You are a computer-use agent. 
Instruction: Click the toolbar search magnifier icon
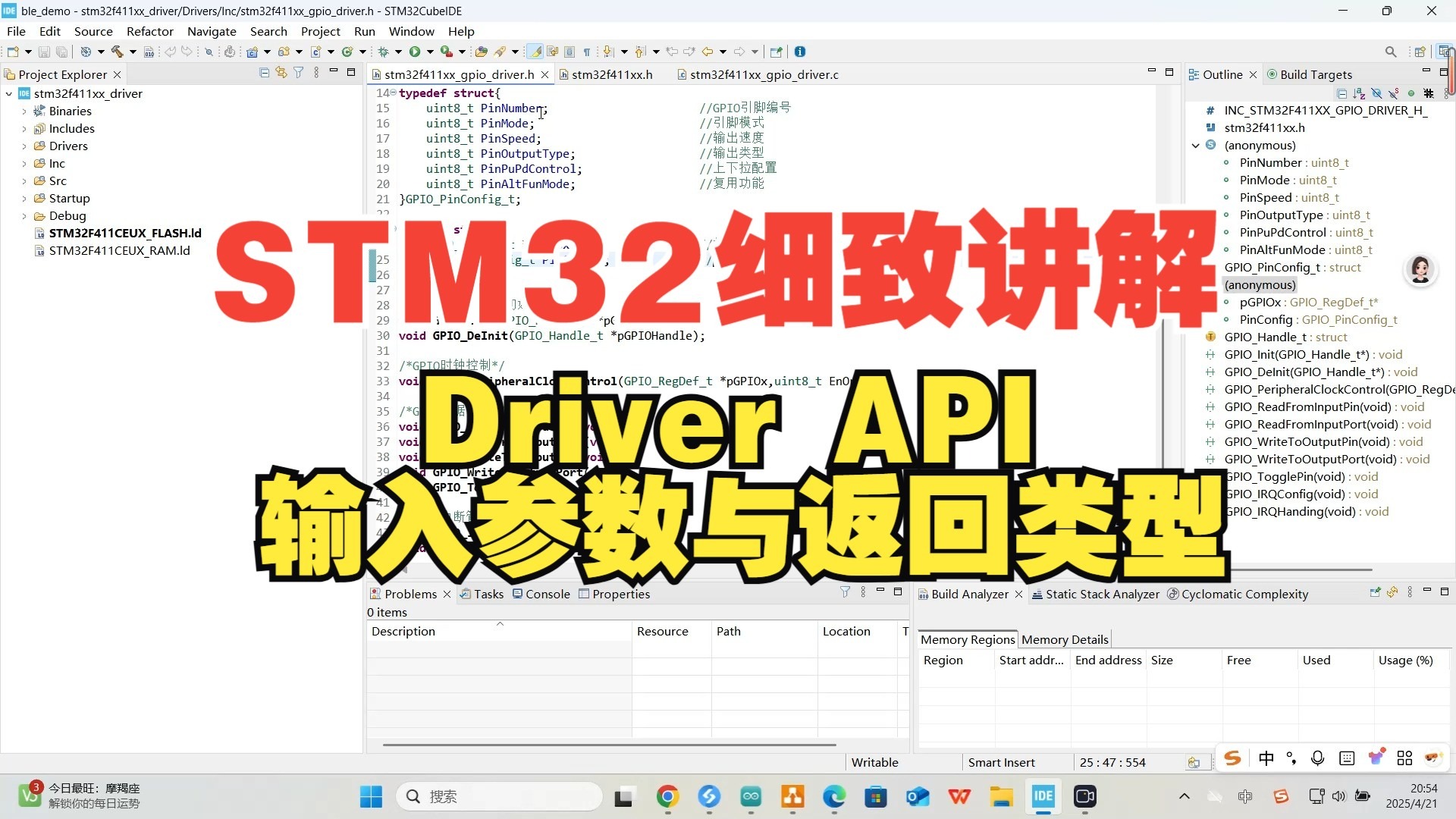1390,52
